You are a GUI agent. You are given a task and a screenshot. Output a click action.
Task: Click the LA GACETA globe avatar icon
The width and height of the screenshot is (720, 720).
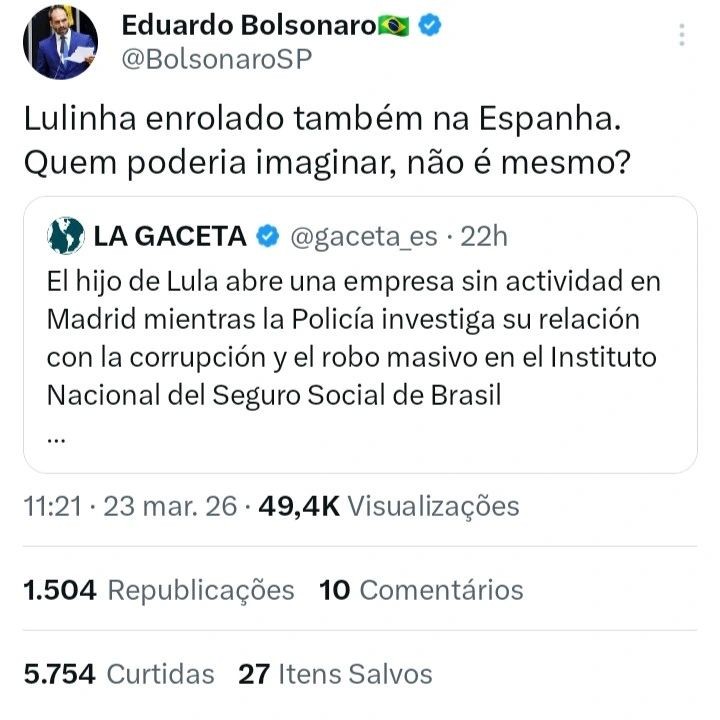click(65, 236)
